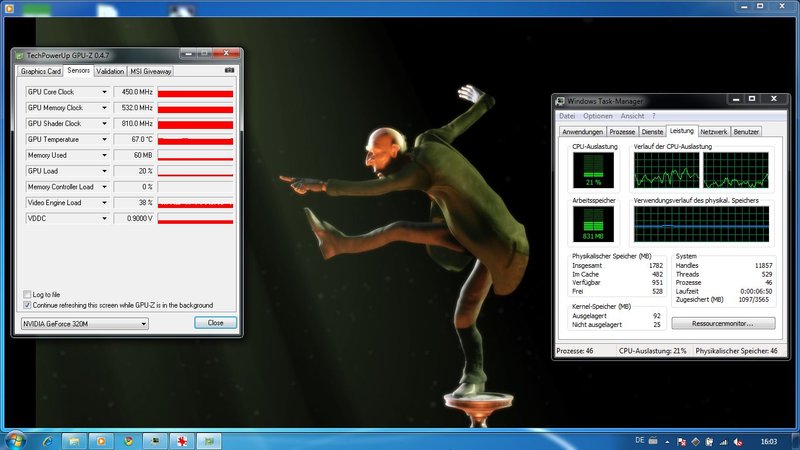Click the physical memory usage history graph
The height and width of the screenshot is (450, 800).
tap(701, 224)
